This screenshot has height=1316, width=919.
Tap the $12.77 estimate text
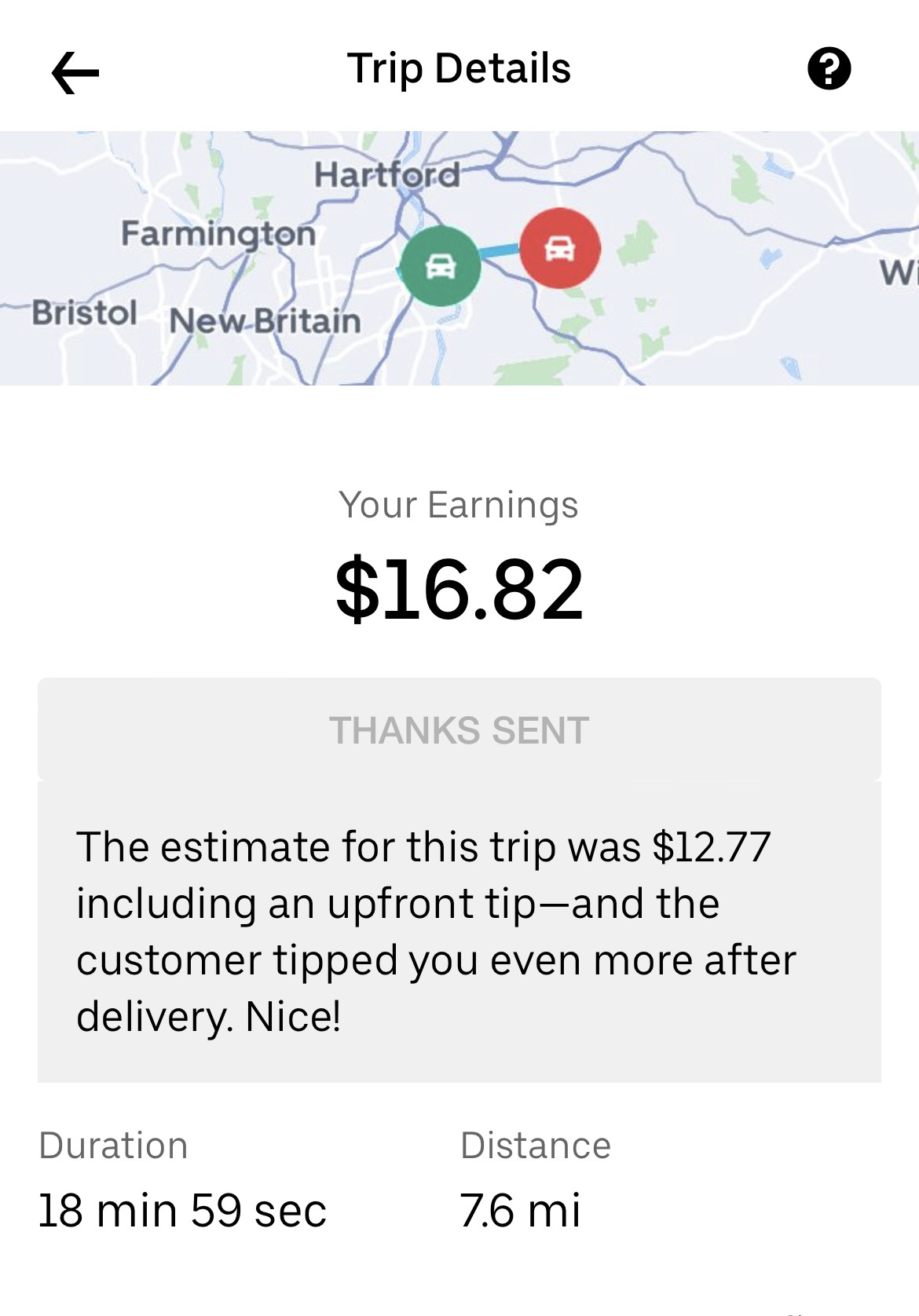(x=712, y=847)
